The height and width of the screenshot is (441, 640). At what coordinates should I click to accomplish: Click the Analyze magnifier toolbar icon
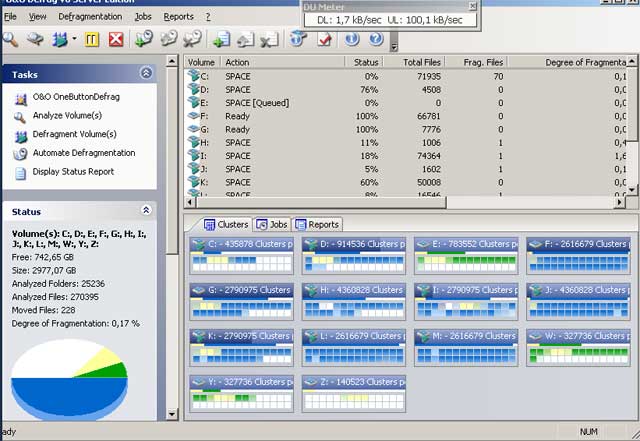[x=11, y=40]
